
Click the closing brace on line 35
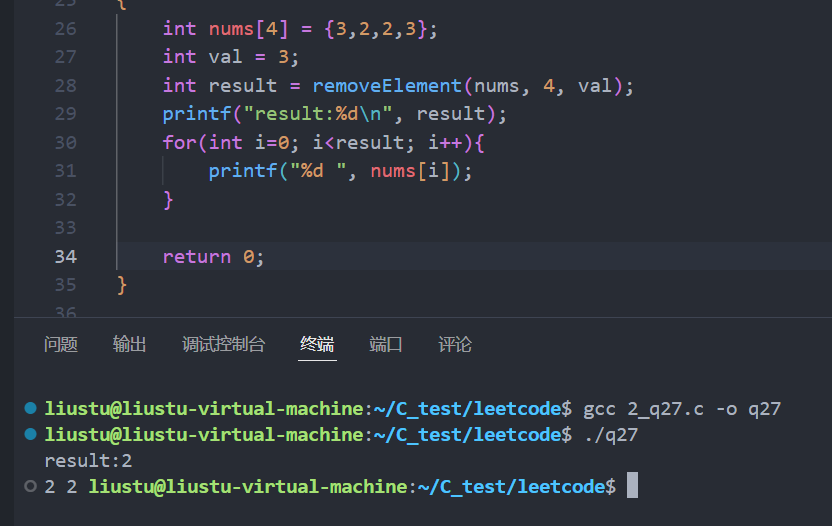pyautogui.click(x=123, y=285)
